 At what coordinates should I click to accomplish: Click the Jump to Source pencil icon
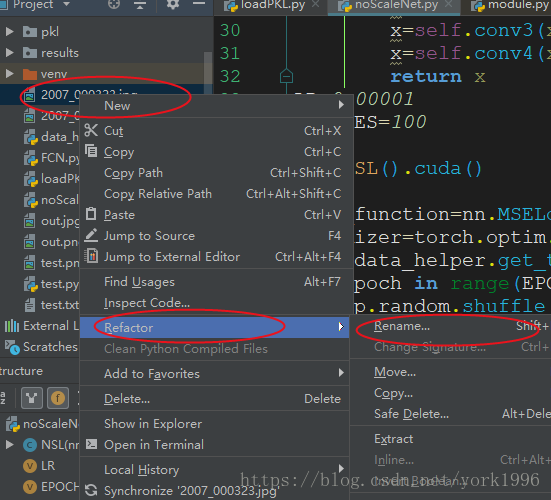91,235
